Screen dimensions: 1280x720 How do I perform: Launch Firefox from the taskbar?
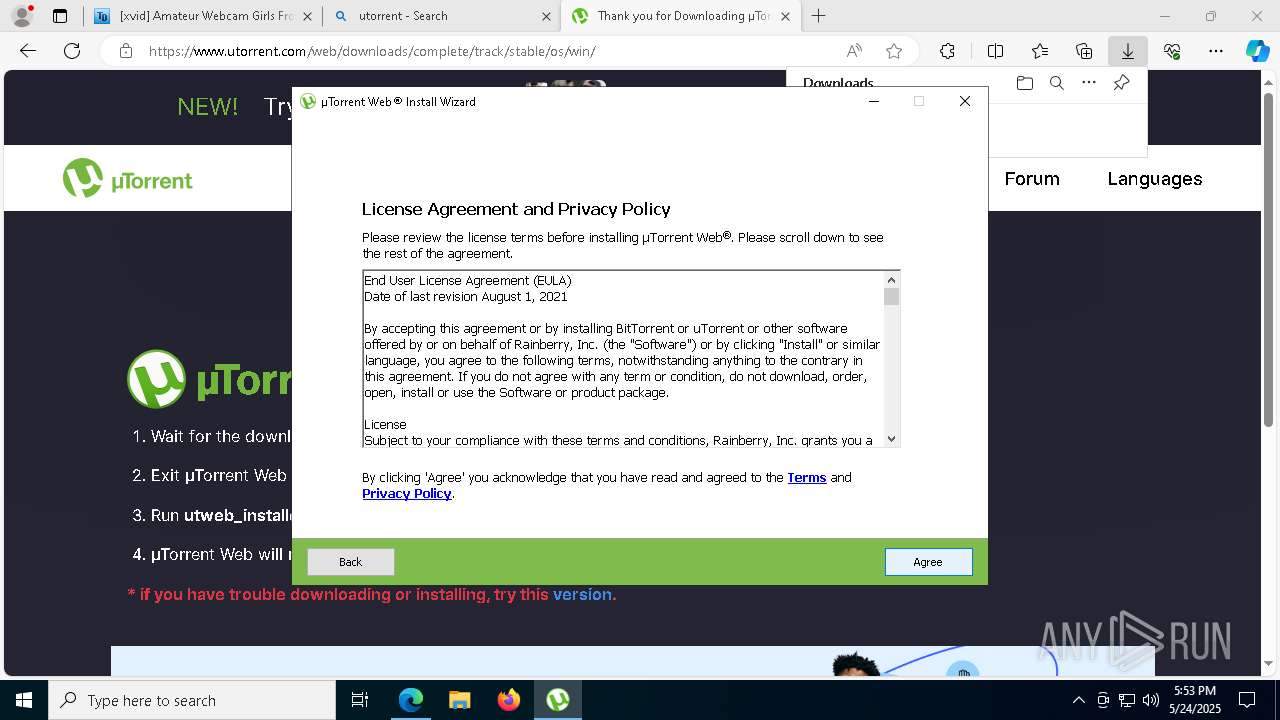tap(509, 700)
